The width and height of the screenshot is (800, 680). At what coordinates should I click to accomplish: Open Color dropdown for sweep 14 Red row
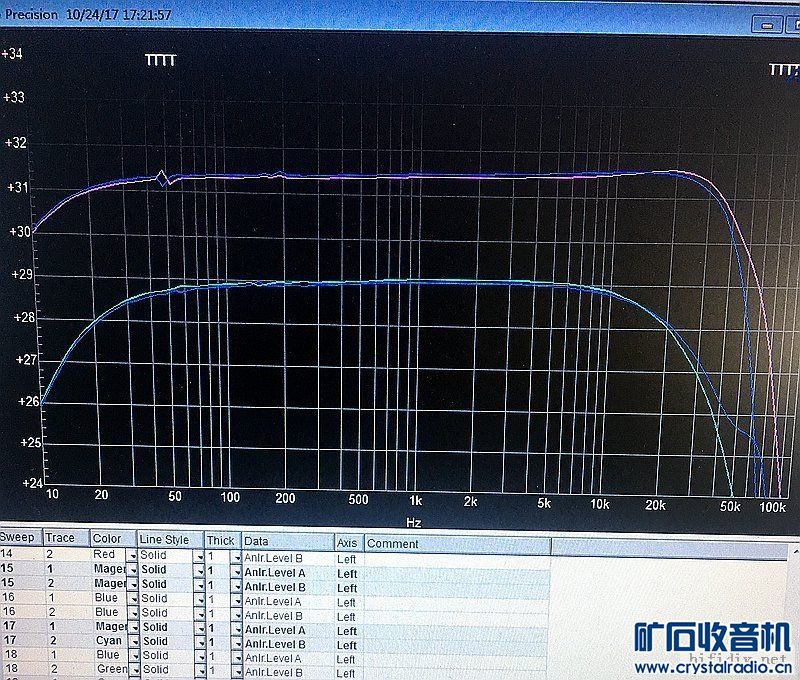click(x=133, y=555)
